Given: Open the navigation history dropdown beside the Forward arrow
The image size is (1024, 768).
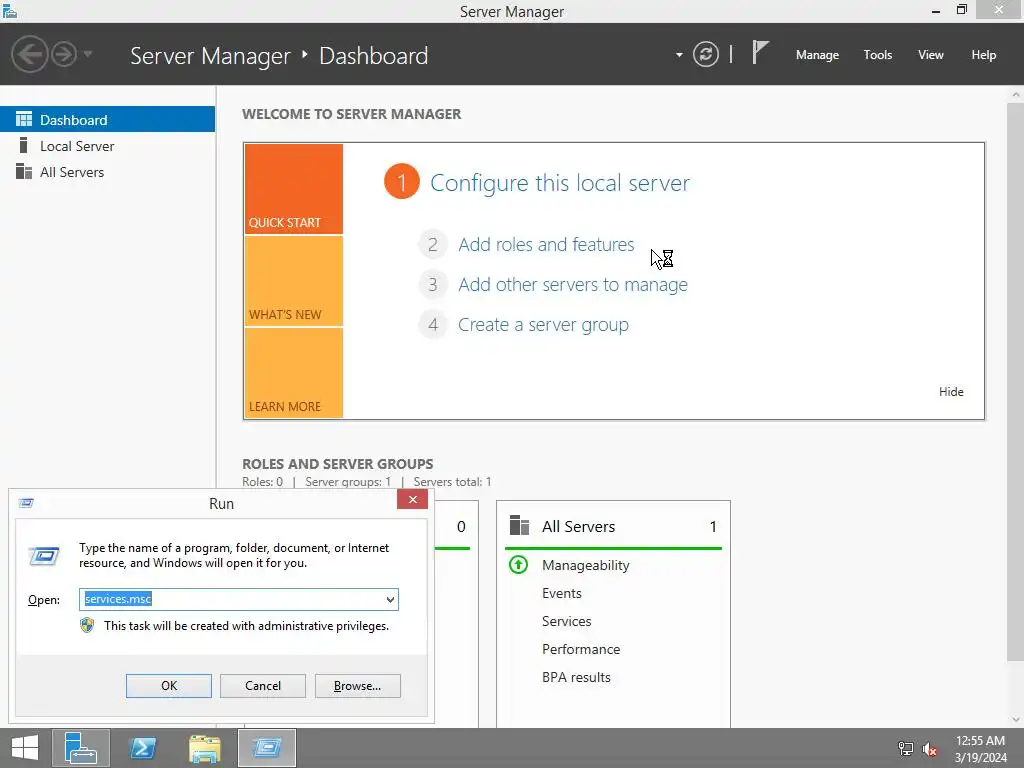Looking at the screenshot, I should (88, 54).
